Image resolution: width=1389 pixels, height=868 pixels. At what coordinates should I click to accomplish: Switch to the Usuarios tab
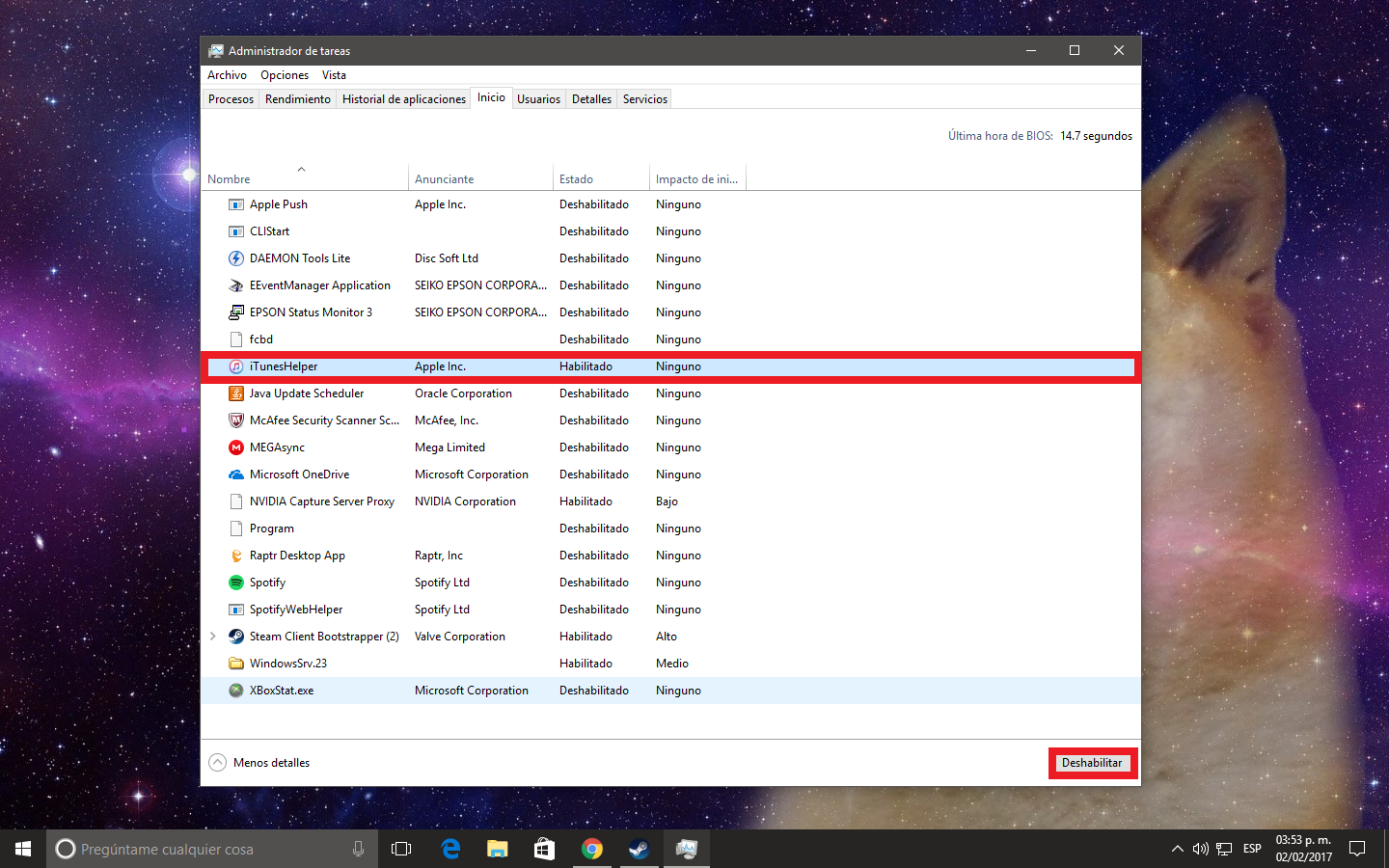(538, 99)
